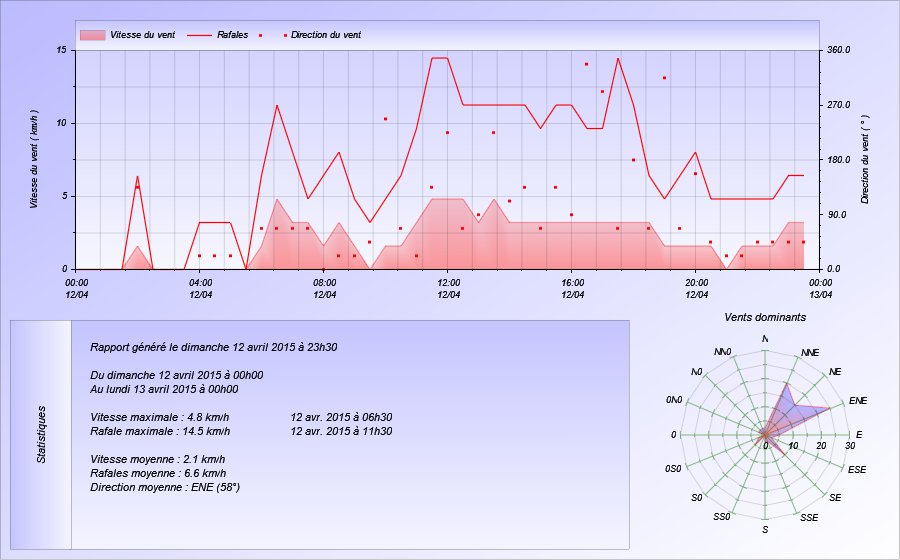Click 'Vitesse moyenne : 2.1 km/h'
The image size is (900, 560).
[158, 460]
